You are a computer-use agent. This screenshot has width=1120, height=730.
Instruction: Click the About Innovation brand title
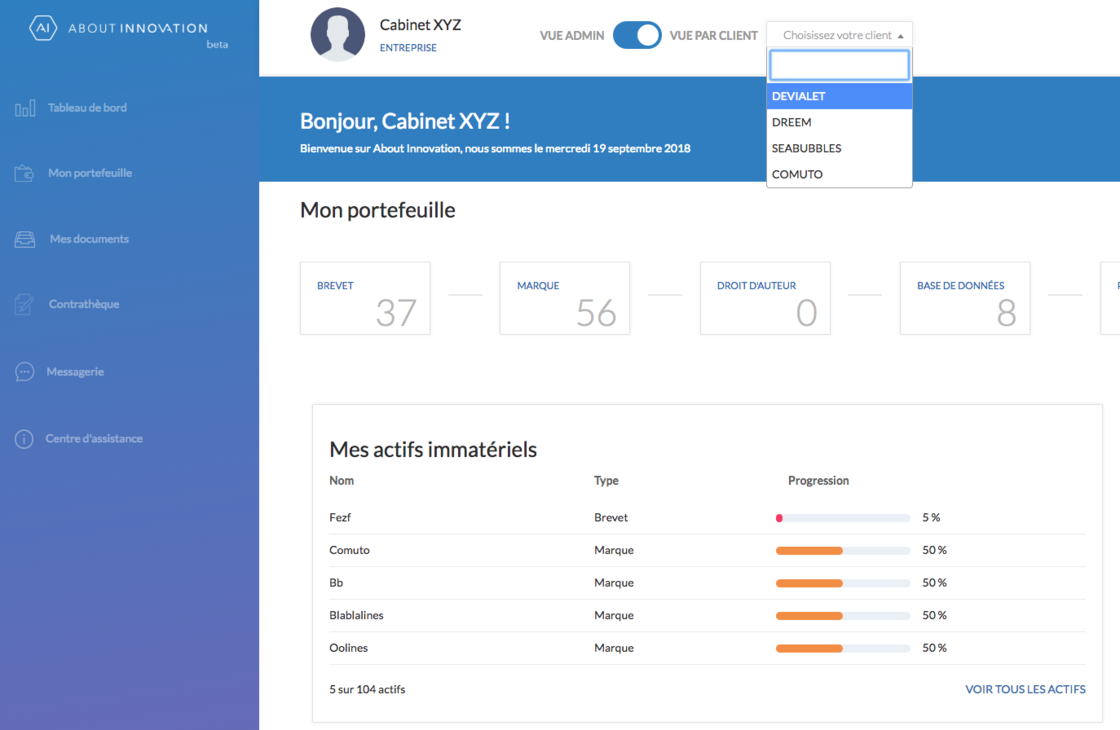(138, 29)
